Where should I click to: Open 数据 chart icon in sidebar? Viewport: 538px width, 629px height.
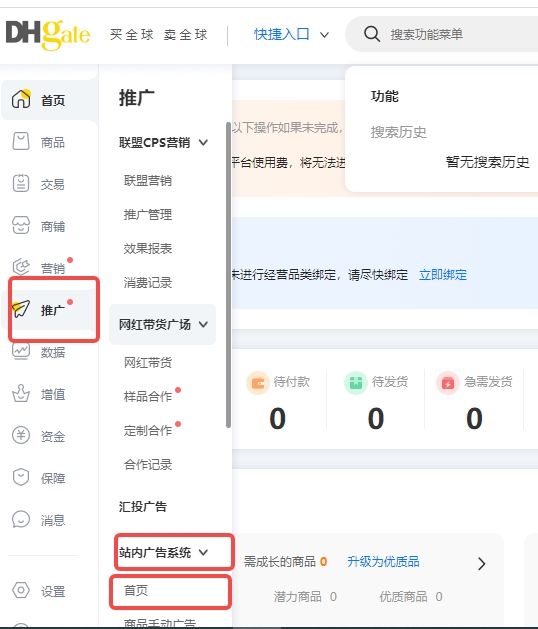coord(21,351)
